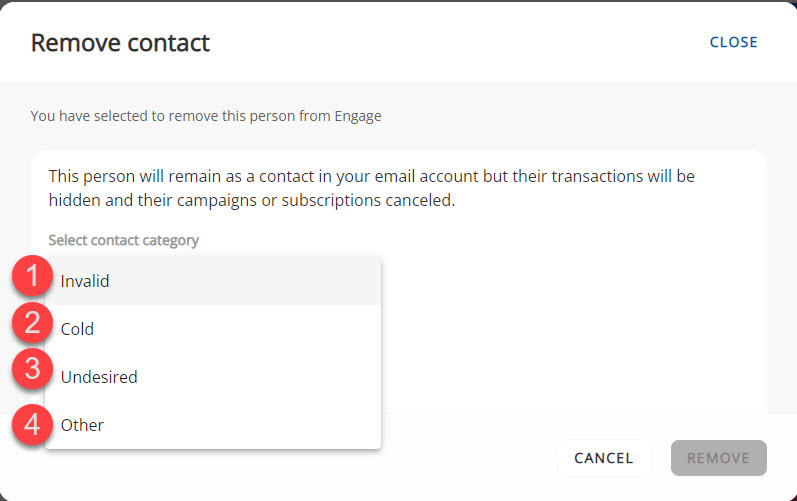The width and height of the screenshot is (797, 501).
Task: Choose Cold from the category list
Action: coord(77,329)
